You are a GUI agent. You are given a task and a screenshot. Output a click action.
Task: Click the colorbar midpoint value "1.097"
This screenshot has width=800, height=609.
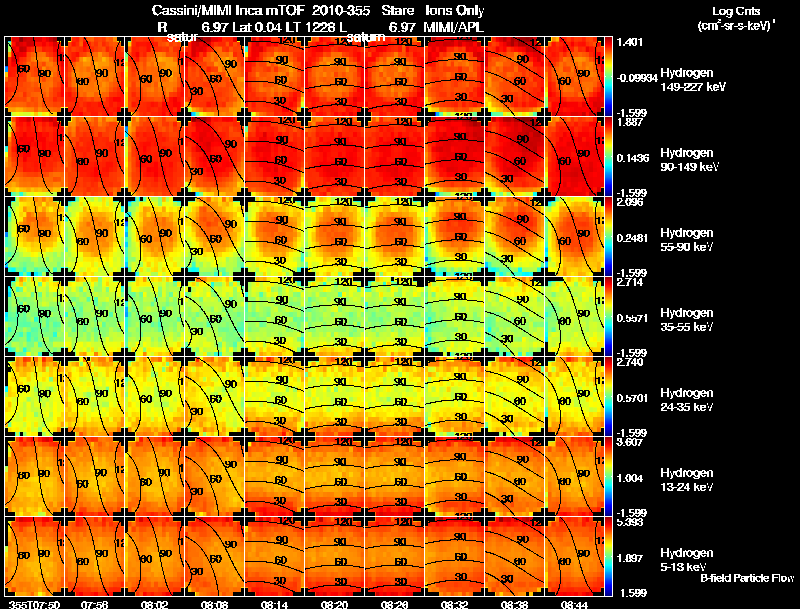(x=630, y=559)
